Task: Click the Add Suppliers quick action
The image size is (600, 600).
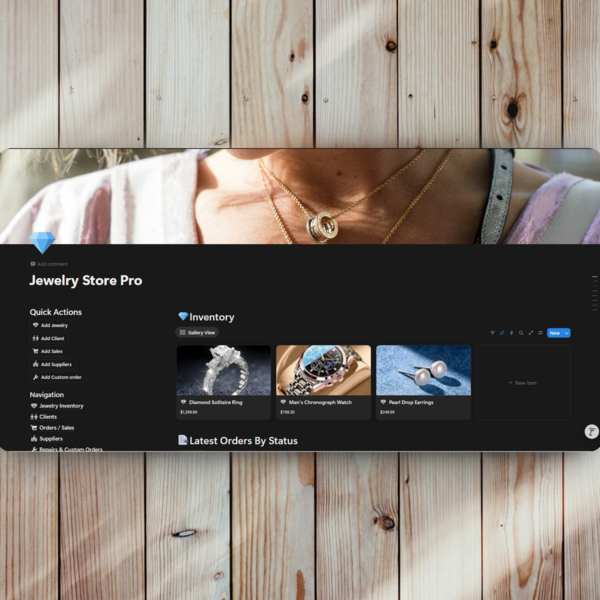Action: coord(52,364)
